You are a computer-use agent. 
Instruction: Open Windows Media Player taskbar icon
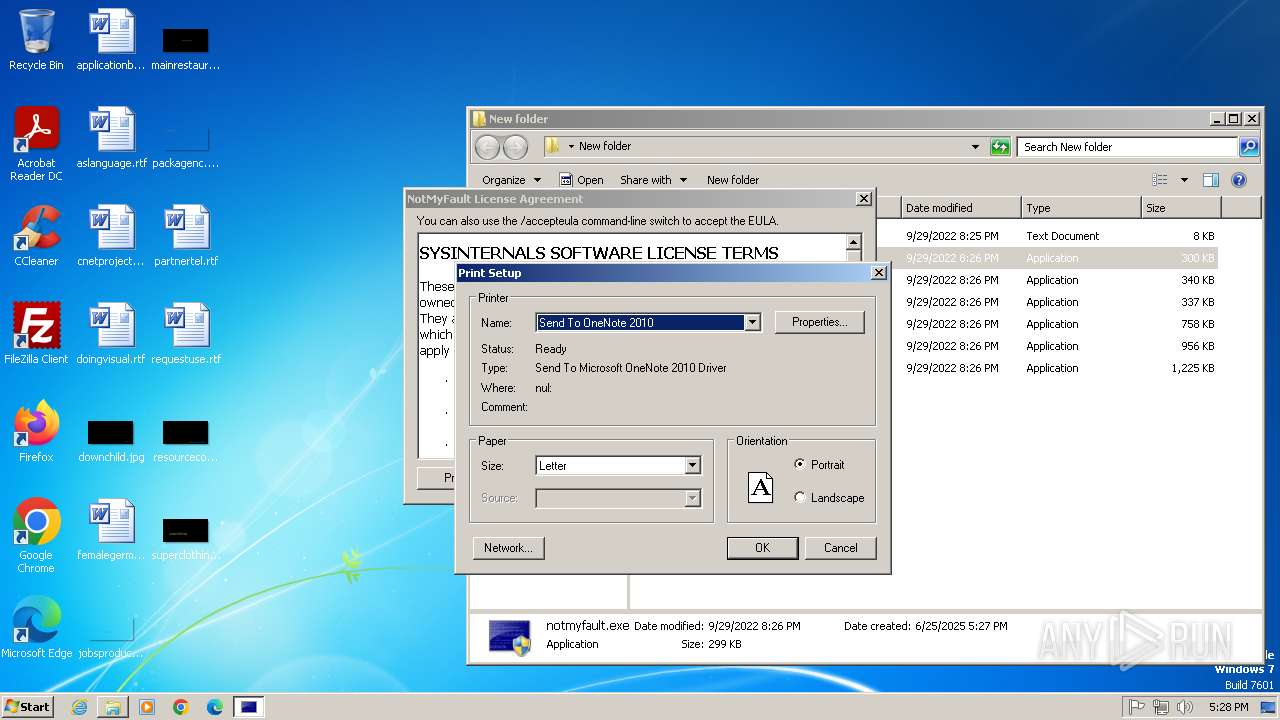pyautogui.click(x=147, y=707)
